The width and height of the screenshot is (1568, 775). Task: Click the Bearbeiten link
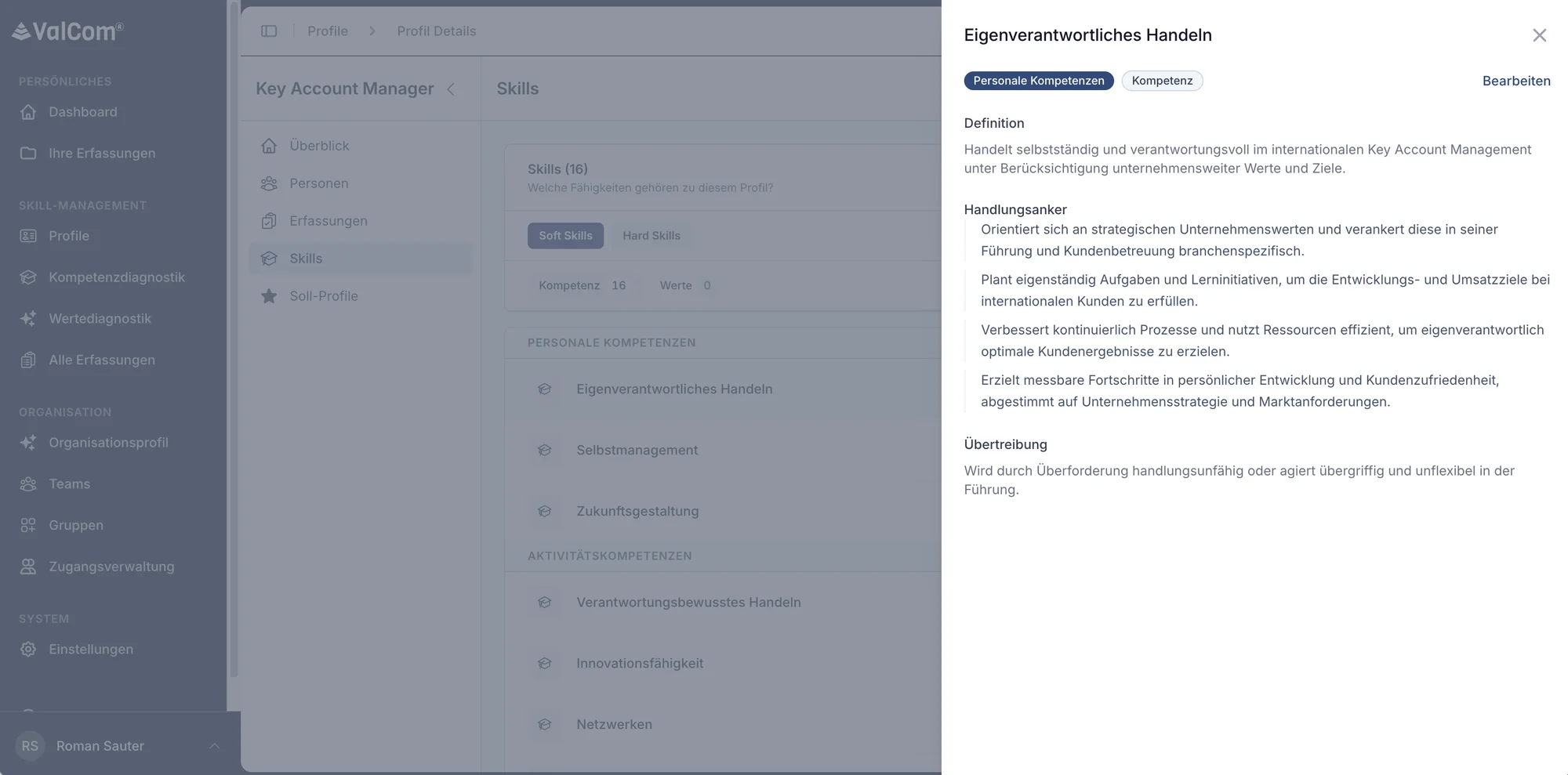(x=1516, y=81)
